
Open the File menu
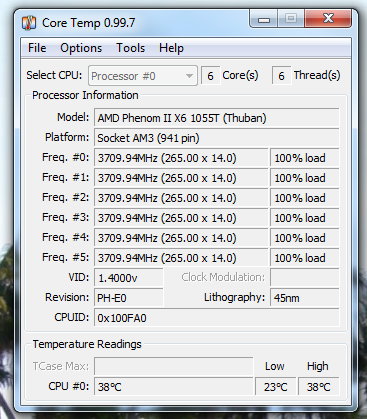coord(37,48)
